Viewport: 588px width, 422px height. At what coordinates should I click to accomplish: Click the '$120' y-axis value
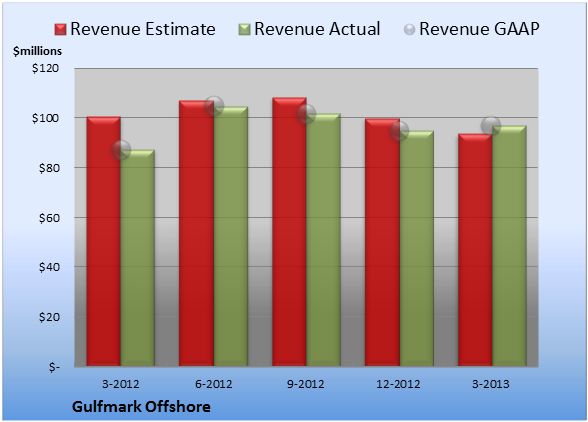(x=45, y=68)
